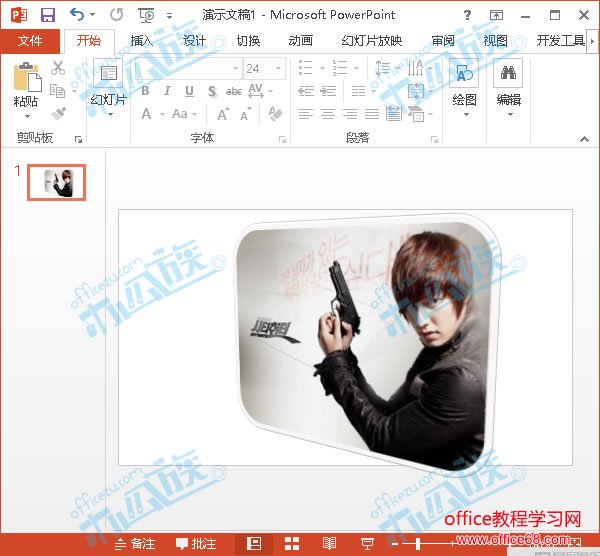Toggle the 备注 (Notes) pane button
Screen dimensions: 600x556
(135, 544)
